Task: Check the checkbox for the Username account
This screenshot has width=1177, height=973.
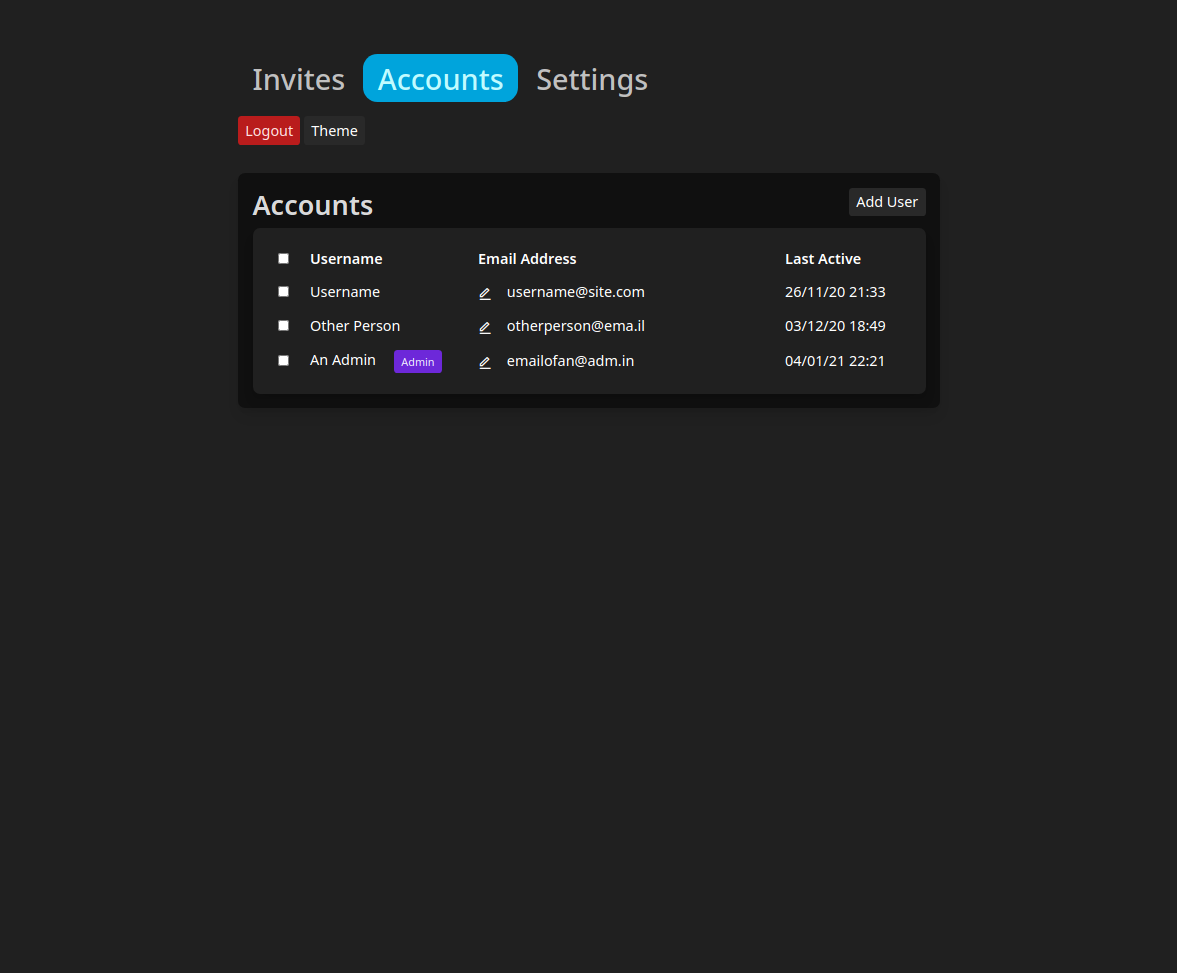Action: click(x=283, y=291)
